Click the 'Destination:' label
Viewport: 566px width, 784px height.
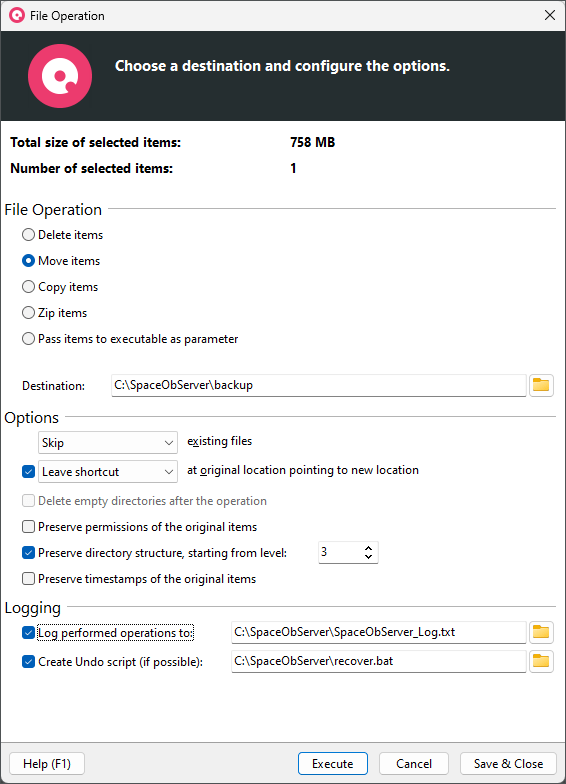(x=54, y=386)
